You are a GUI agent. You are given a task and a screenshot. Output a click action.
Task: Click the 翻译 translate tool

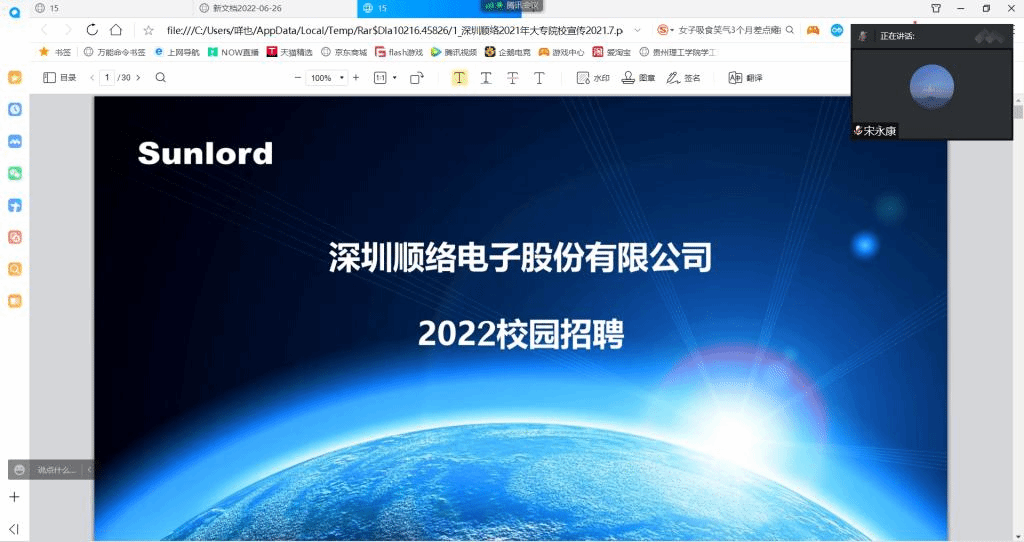pyautogui.click(x=745, y=78)
